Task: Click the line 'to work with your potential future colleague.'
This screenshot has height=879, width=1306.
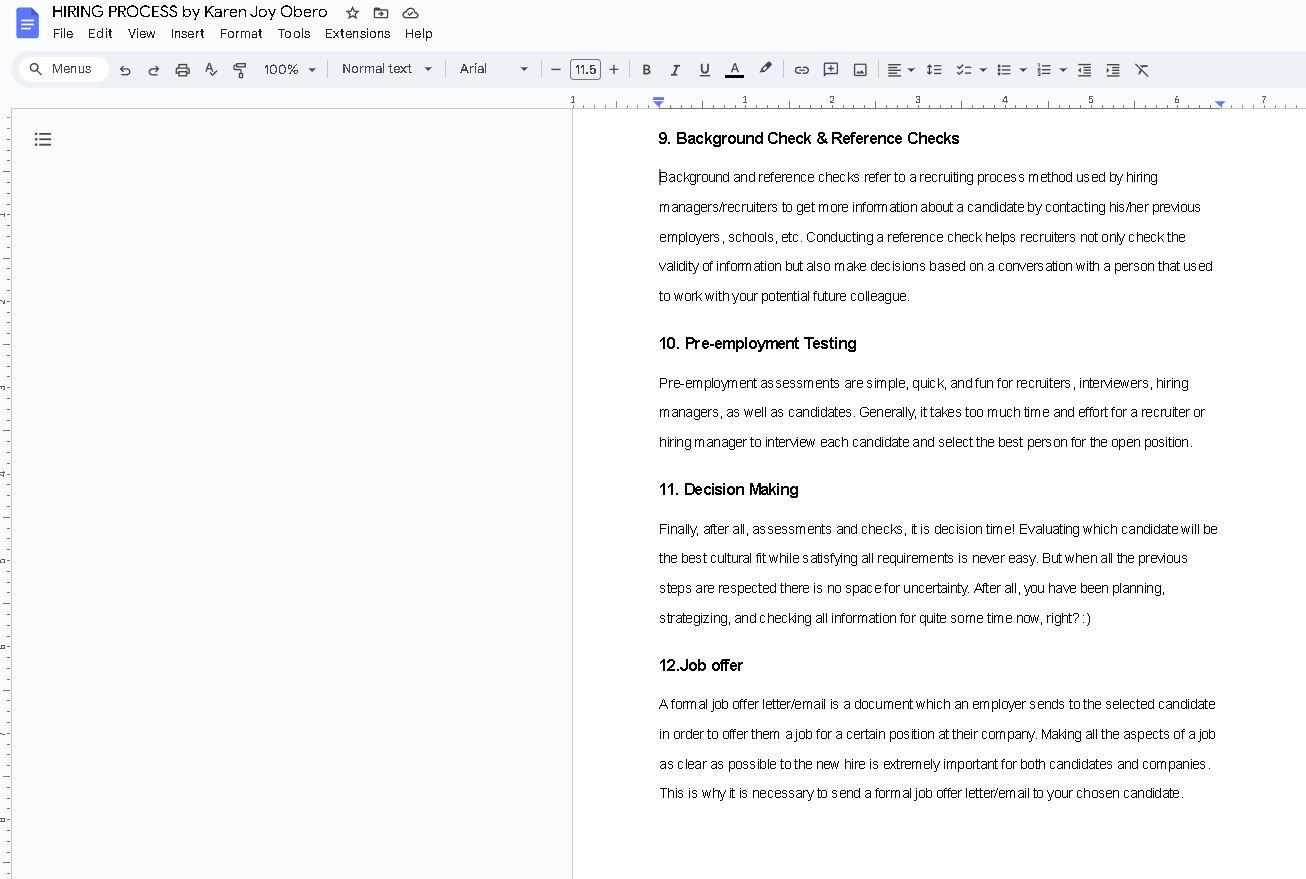Action: point(784,296)
